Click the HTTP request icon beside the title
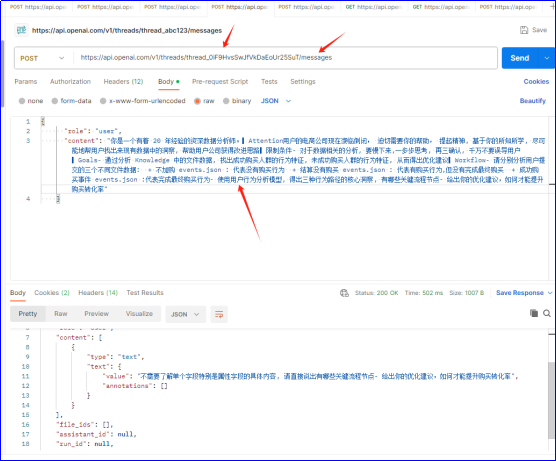556x461 pixels. (x=21, y=30)
